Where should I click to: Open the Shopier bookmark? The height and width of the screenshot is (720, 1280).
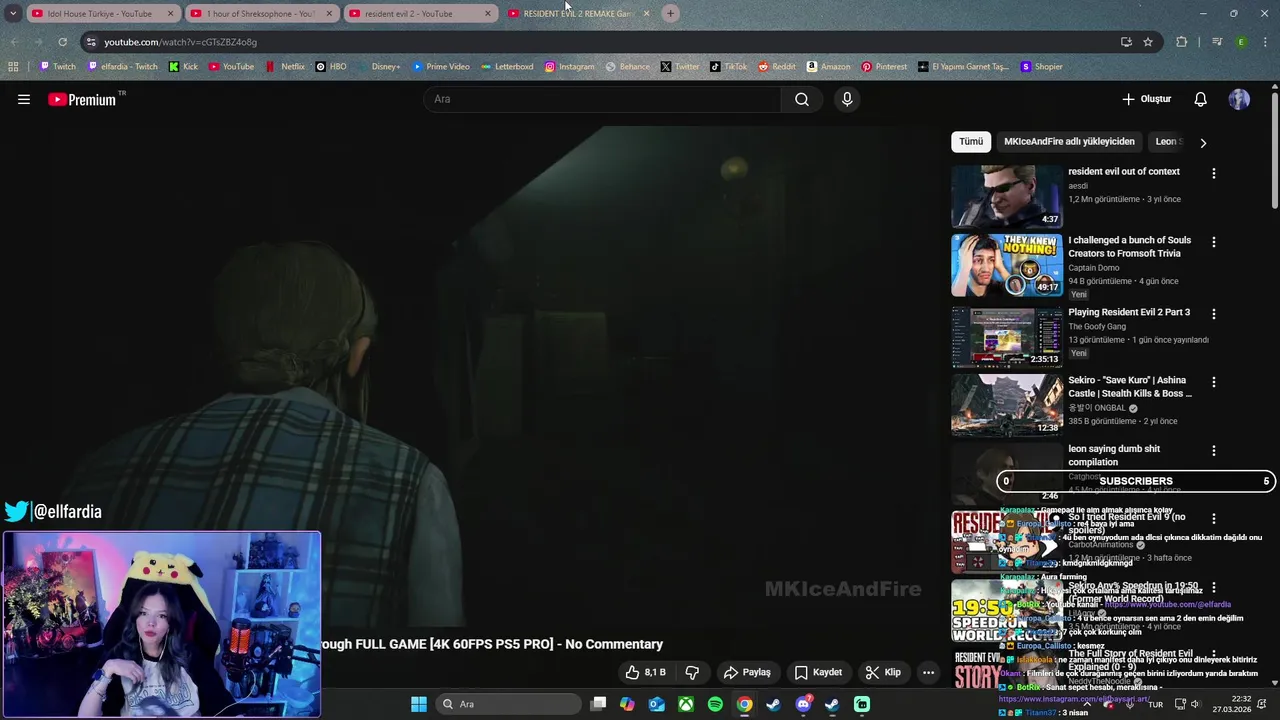[x=1041, y=67]
